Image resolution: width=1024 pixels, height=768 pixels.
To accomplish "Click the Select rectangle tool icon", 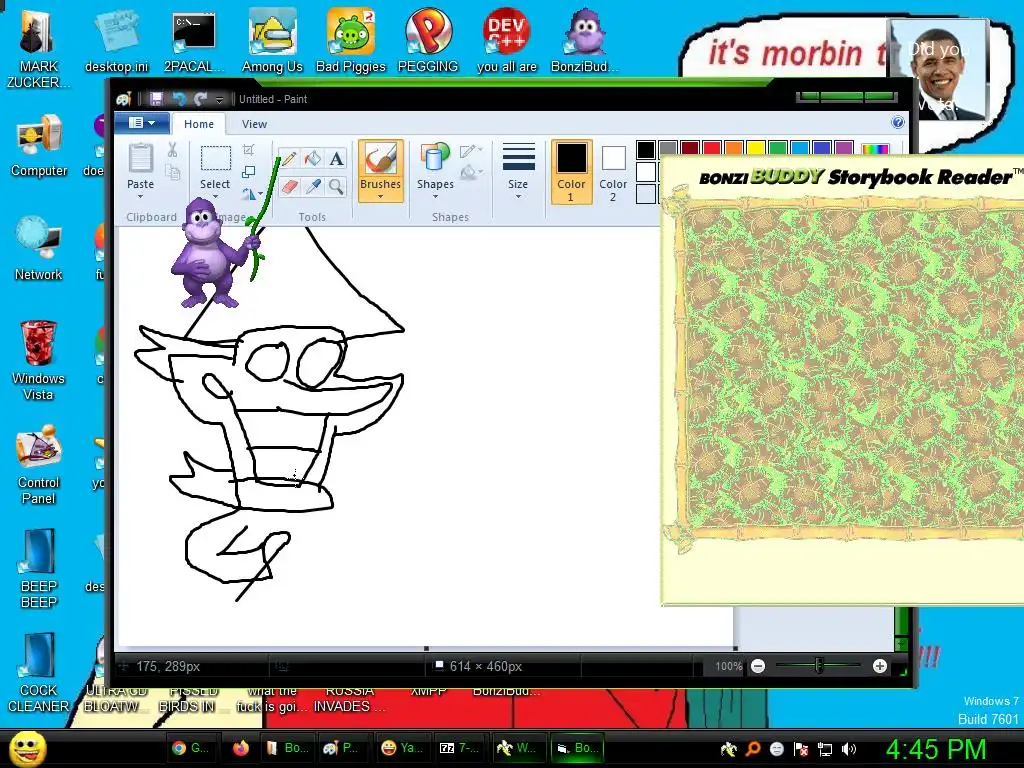I will (x=216, y=159).
